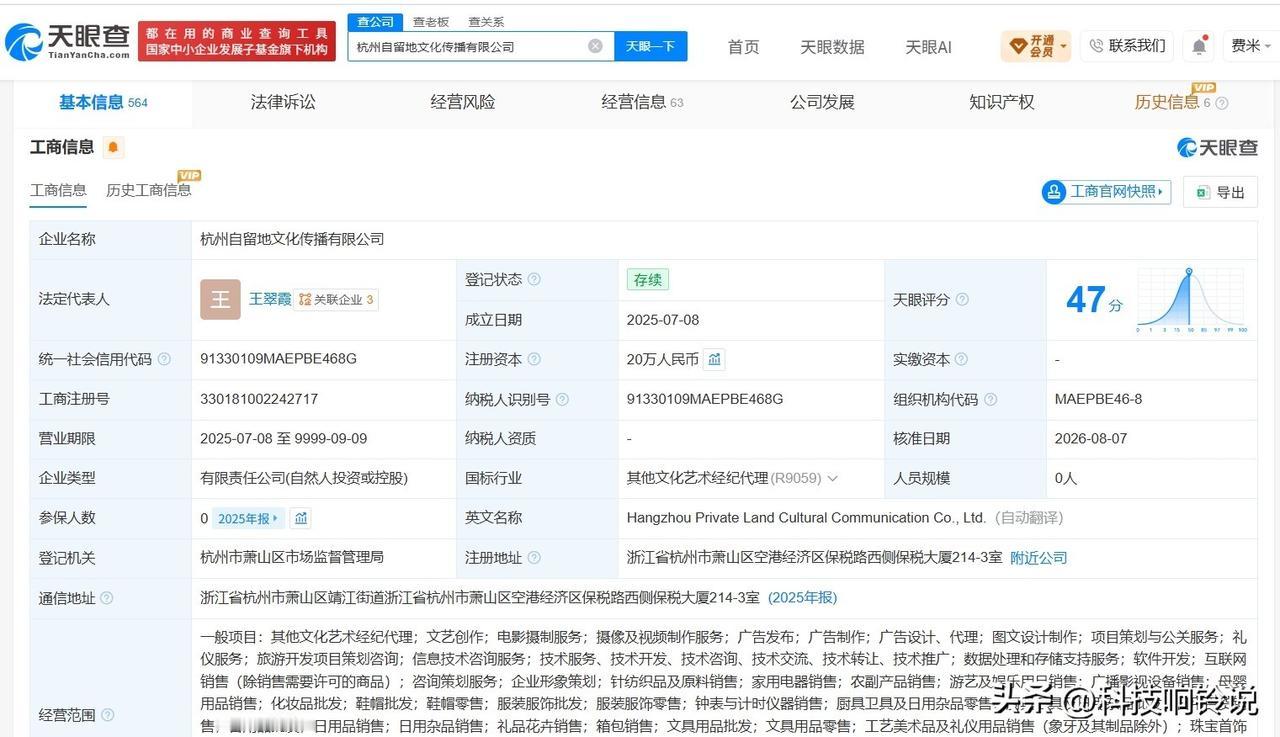Open the chart icon beside 20万人民币

coord(714,359)
